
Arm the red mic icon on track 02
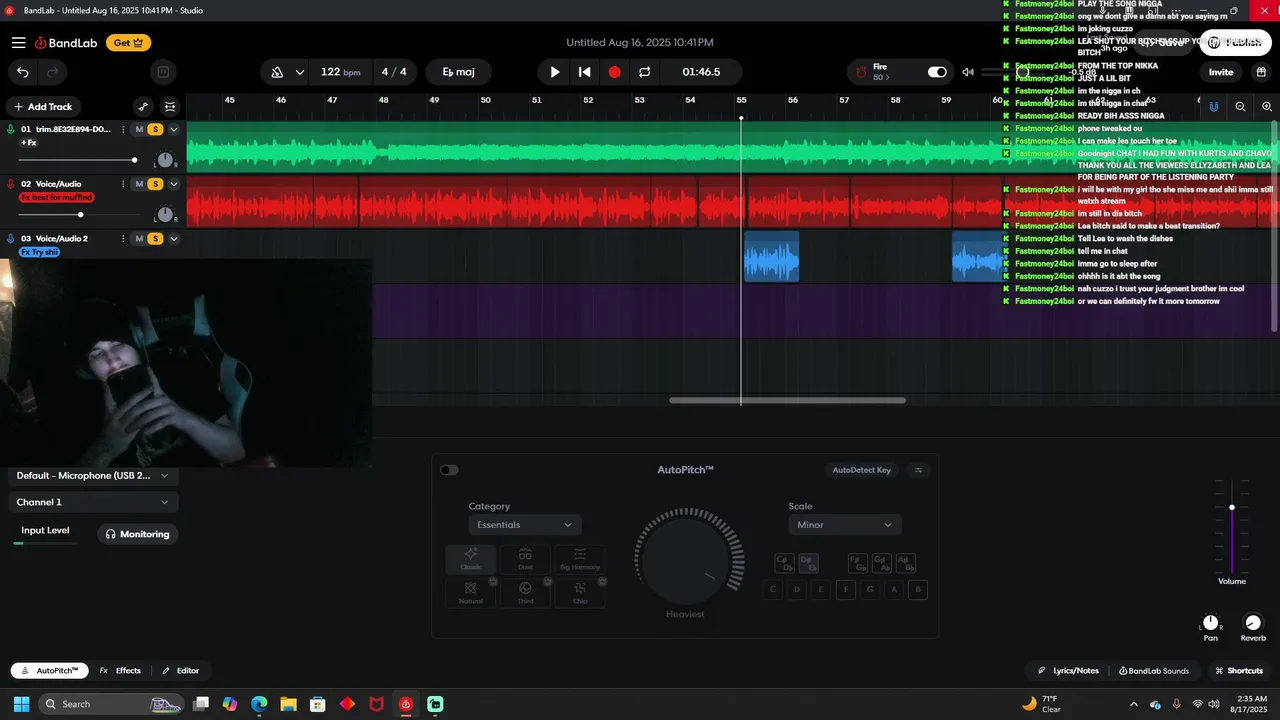pos(11,184)
